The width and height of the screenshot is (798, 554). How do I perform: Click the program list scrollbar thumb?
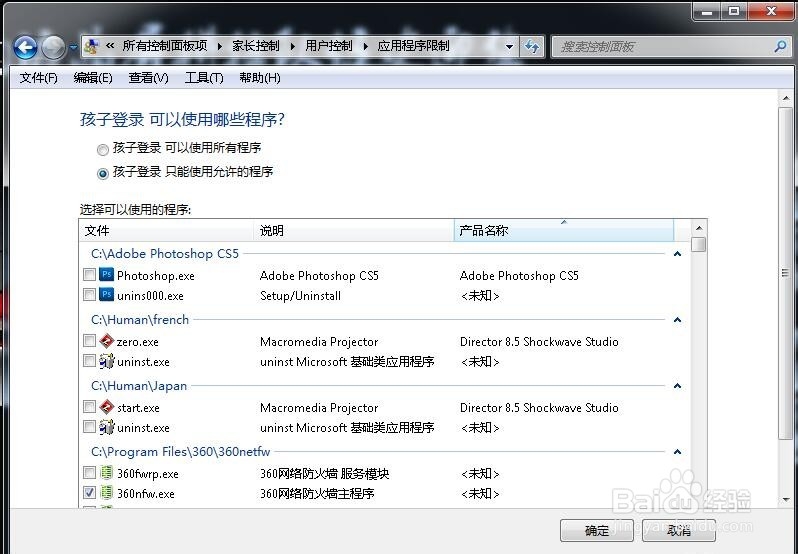pos(699,244)
